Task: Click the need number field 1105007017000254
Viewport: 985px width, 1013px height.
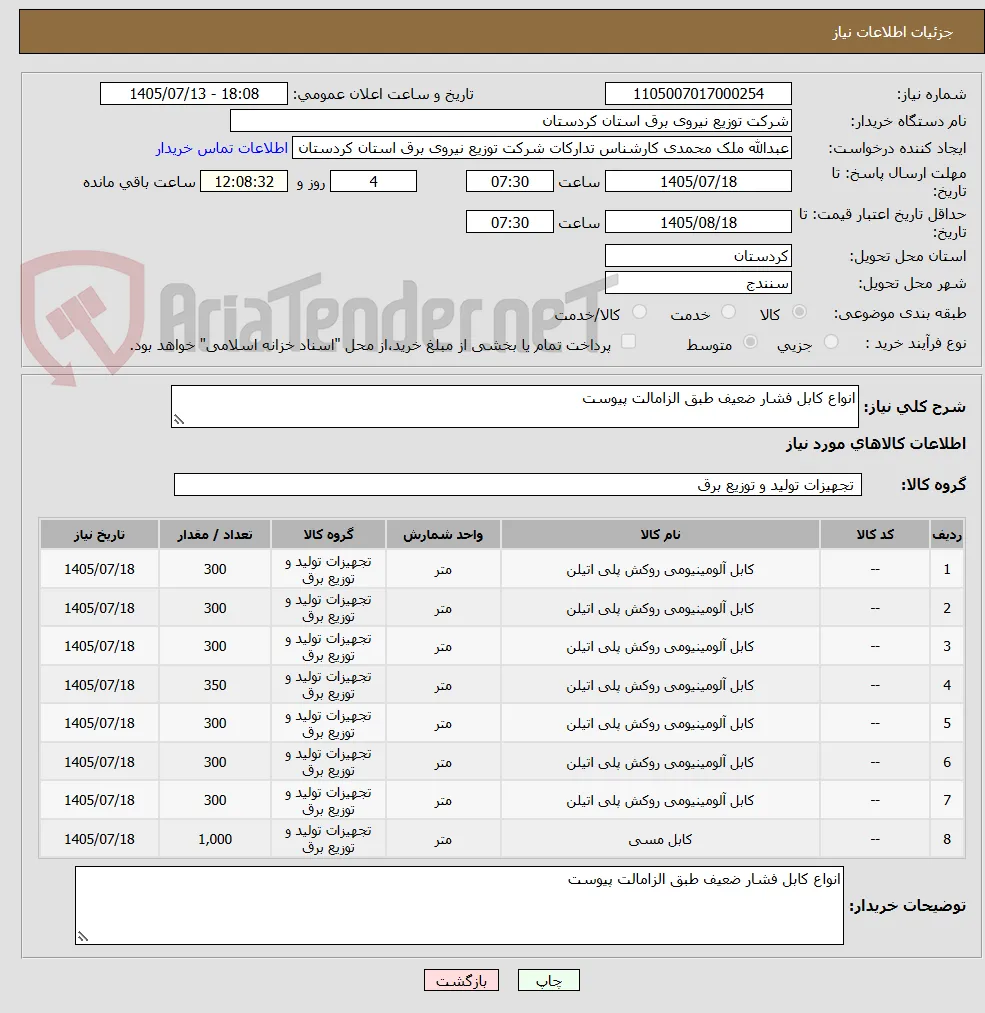Action: (698, 94)
